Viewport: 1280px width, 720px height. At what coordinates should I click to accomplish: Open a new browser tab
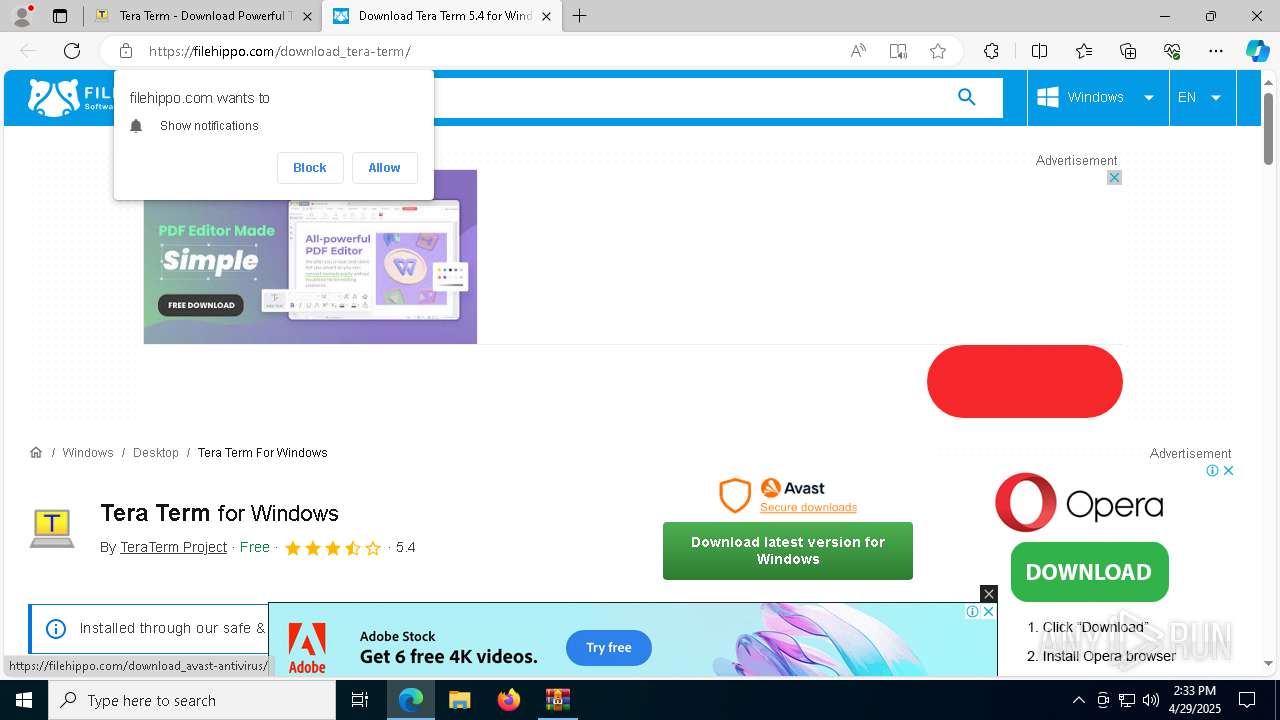point(580,16)
